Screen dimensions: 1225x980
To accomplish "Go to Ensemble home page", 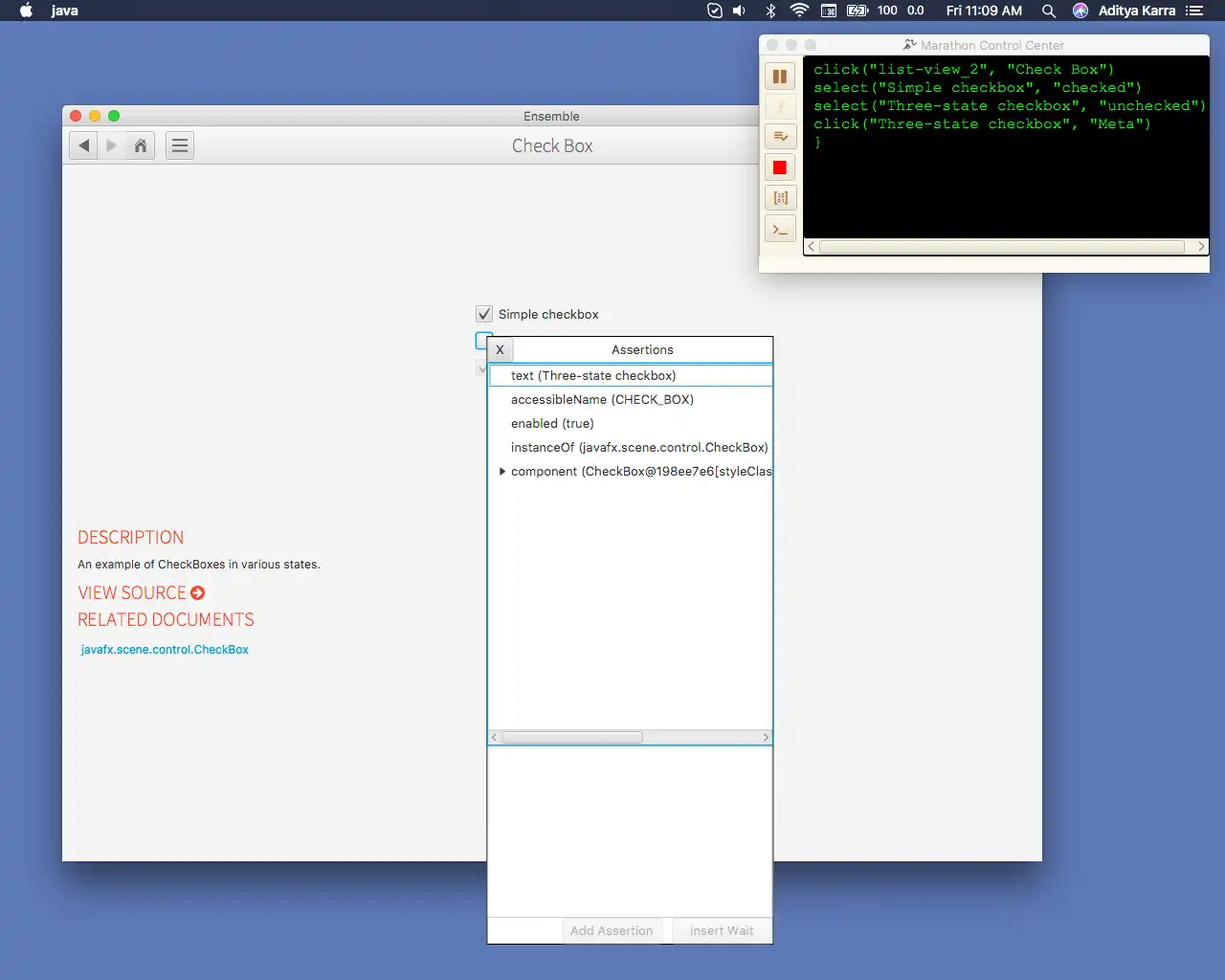I will click(141, 145).
